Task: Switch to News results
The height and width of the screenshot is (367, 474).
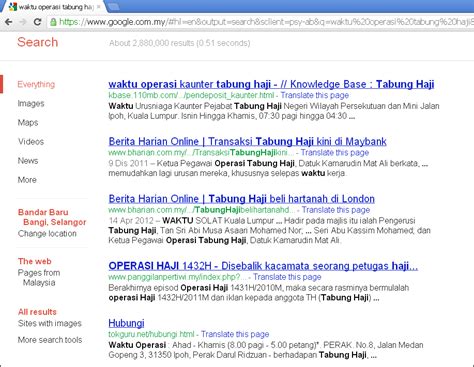Action: point(28,161)
